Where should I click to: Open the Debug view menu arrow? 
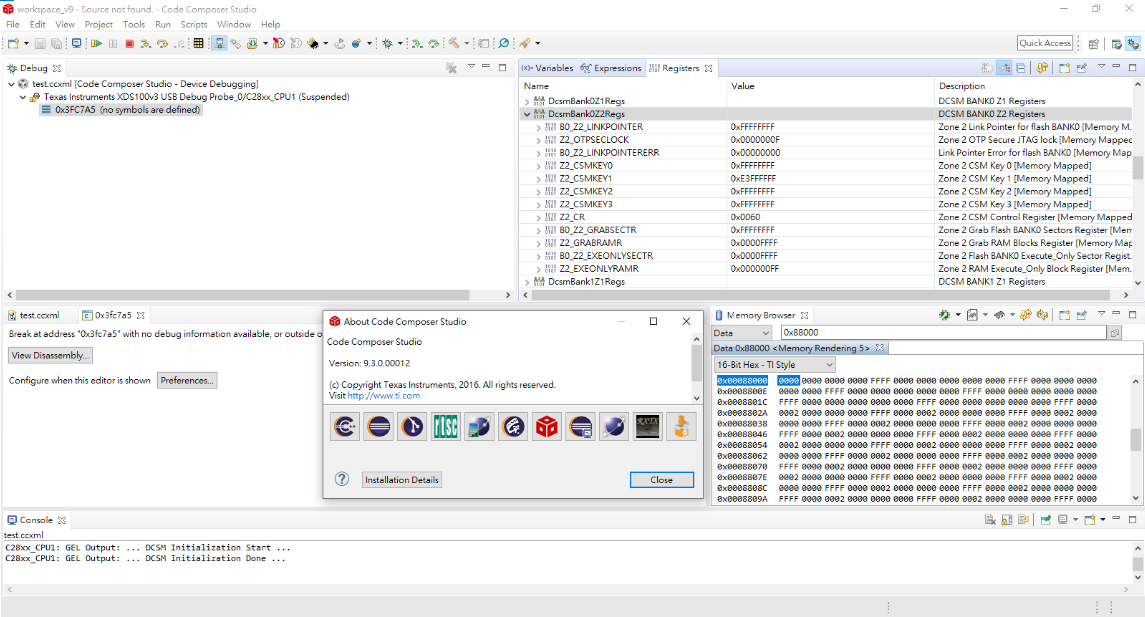[x=471, y=67]
